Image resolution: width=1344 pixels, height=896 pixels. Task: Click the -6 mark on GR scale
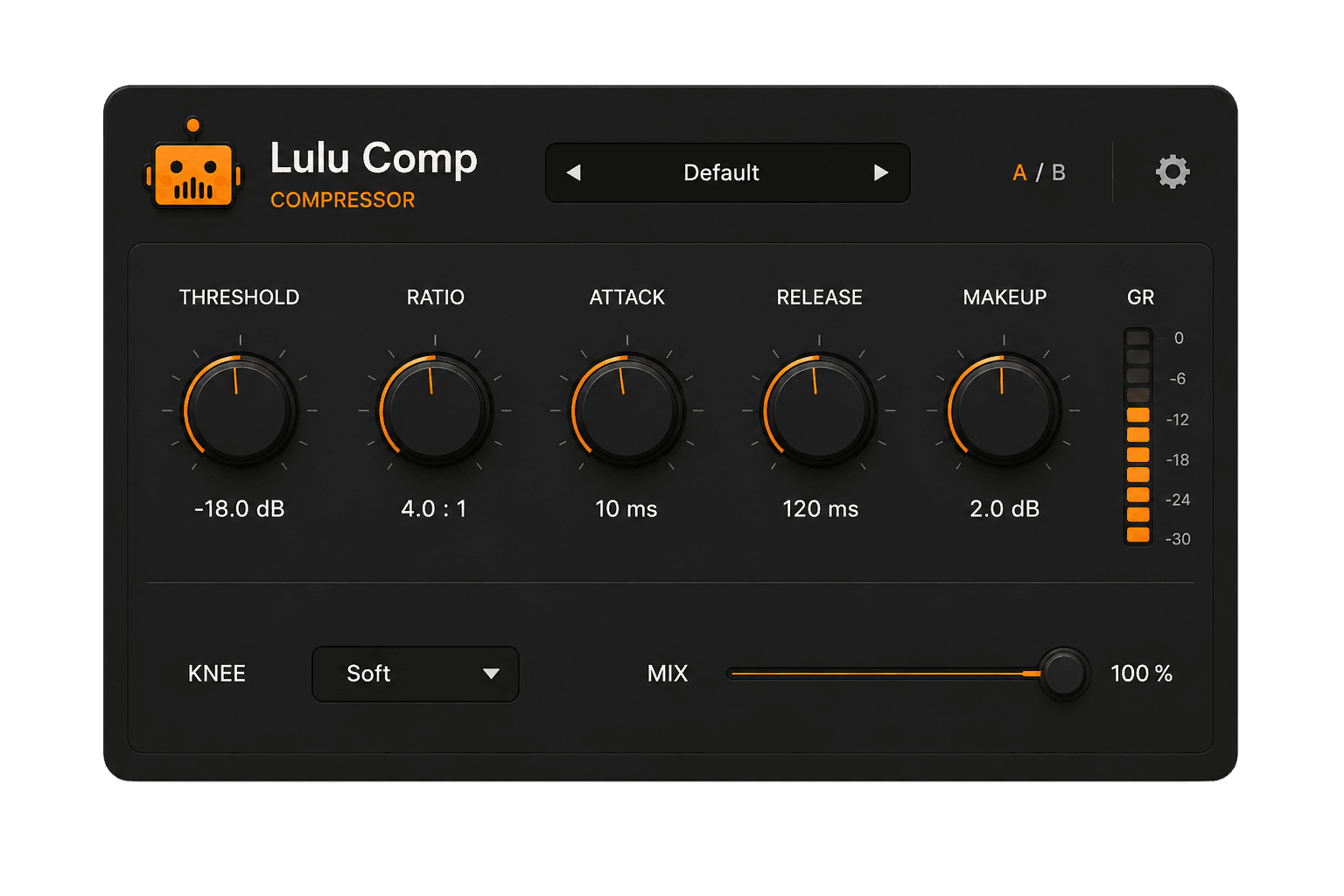tap(1178, 379)
